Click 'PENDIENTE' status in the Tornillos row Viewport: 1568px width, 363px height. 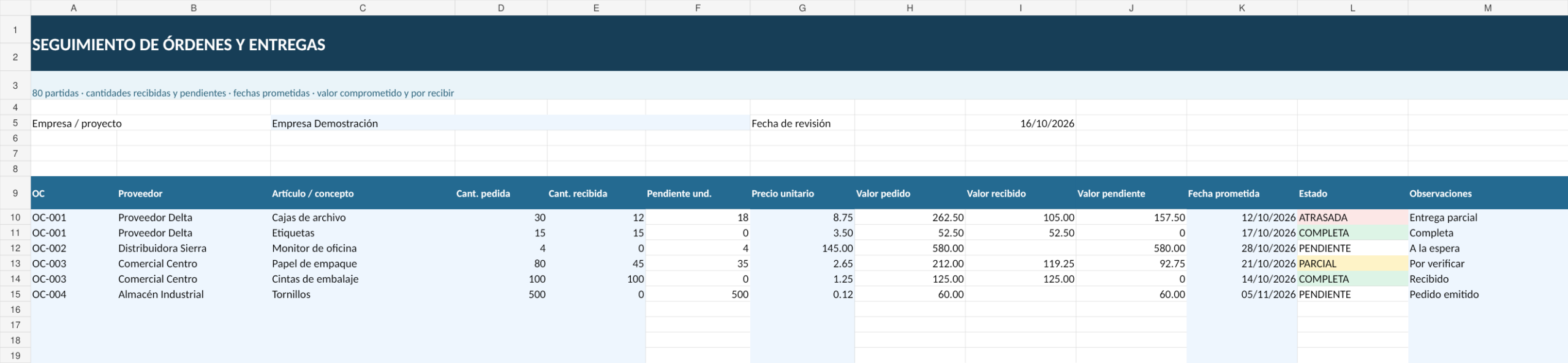pyautogui.click(x=1352, y=294)
